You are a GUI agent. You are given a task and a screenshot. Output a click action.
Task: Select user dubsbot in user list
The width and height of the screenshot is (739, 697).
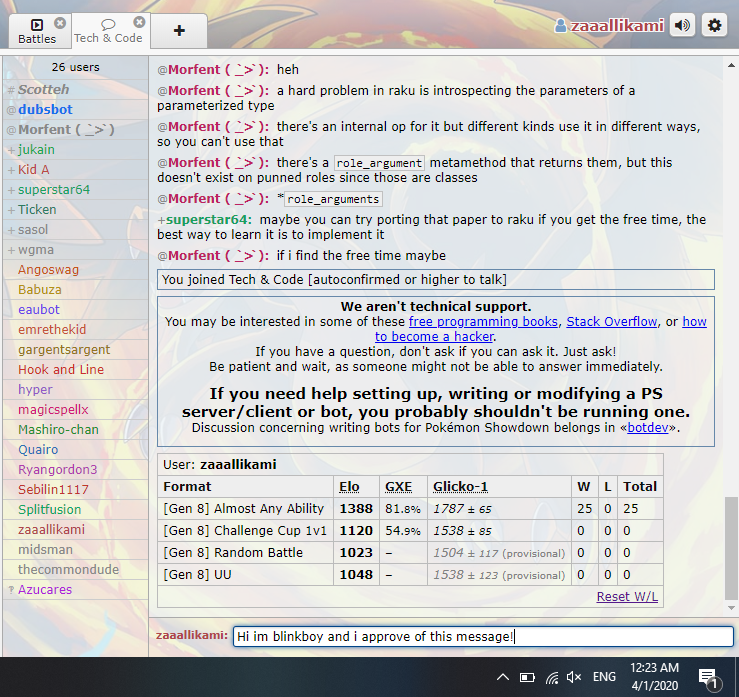click(75, 109)
